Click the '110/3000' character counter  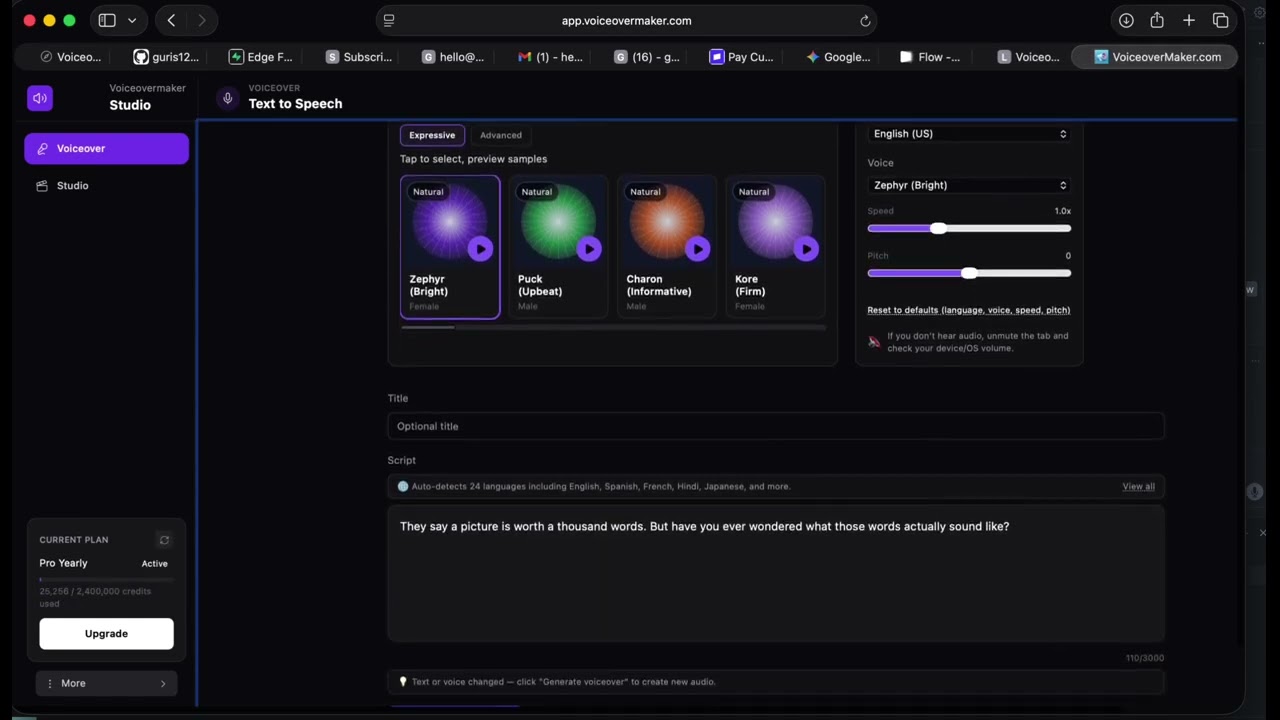click(1145, 658)
